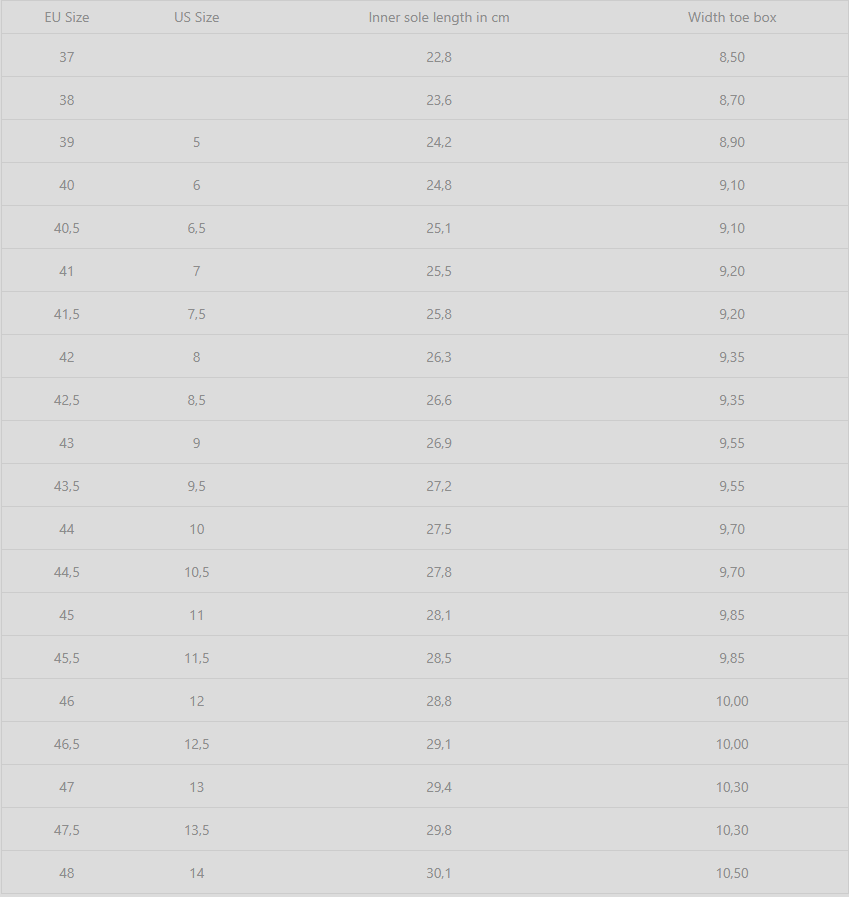Select US size 9 cell
The width and height of the screenshot is (849, 897).
tap(197, 443)
